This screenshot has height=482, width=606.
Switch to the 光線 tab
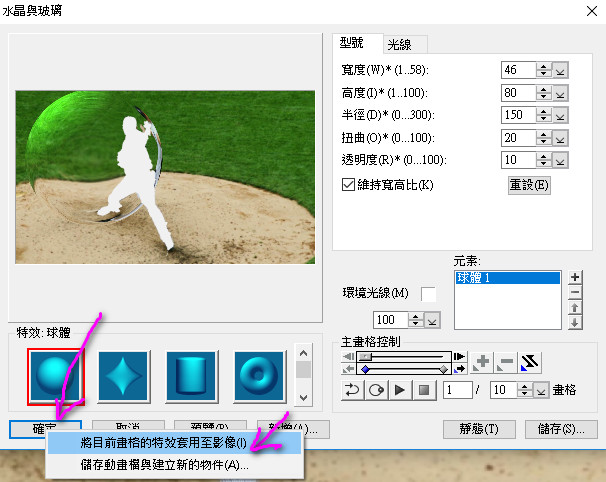405,44
